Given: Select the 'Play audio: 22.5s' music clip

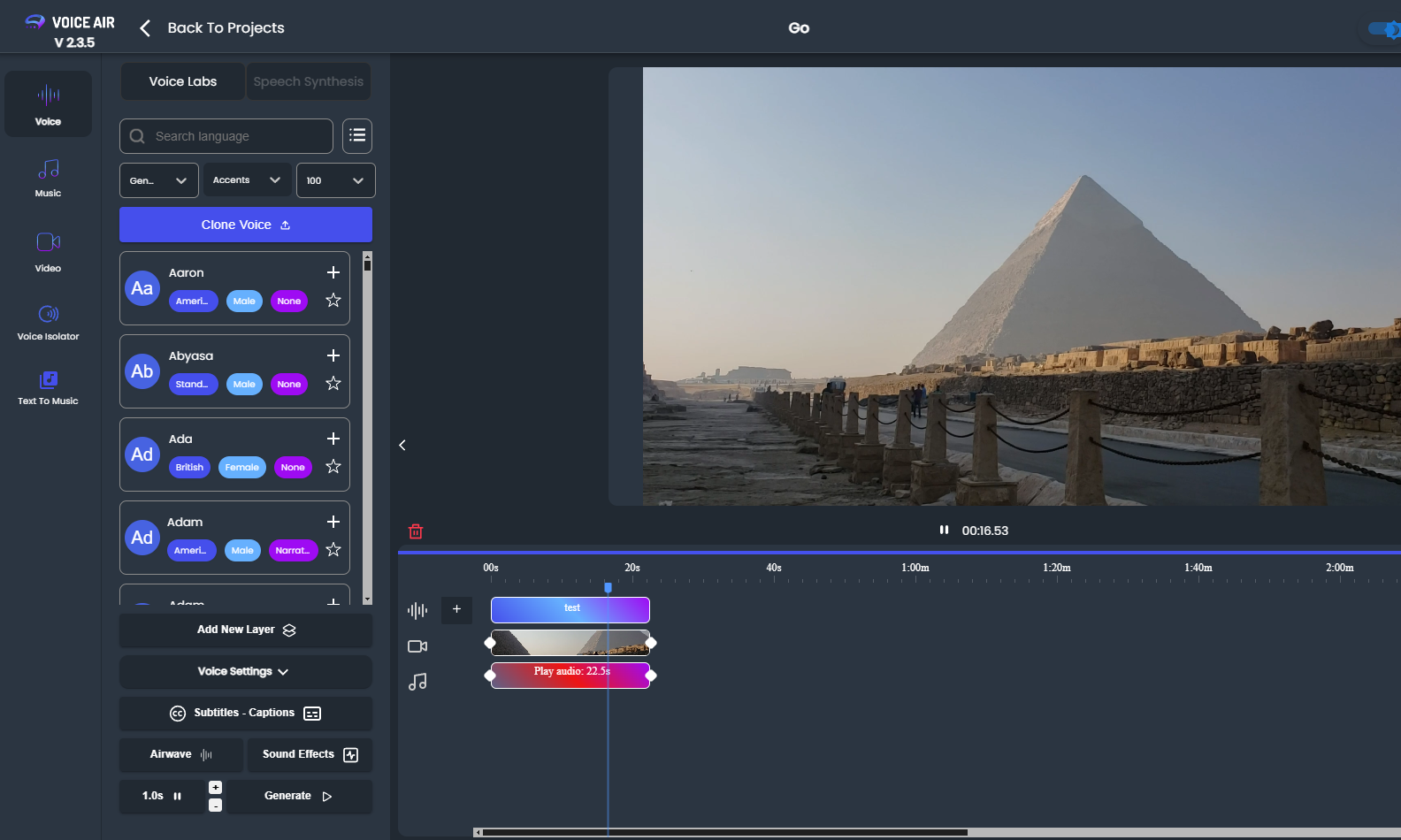Looking at the screenshot, I should click(x=570, y=675).
